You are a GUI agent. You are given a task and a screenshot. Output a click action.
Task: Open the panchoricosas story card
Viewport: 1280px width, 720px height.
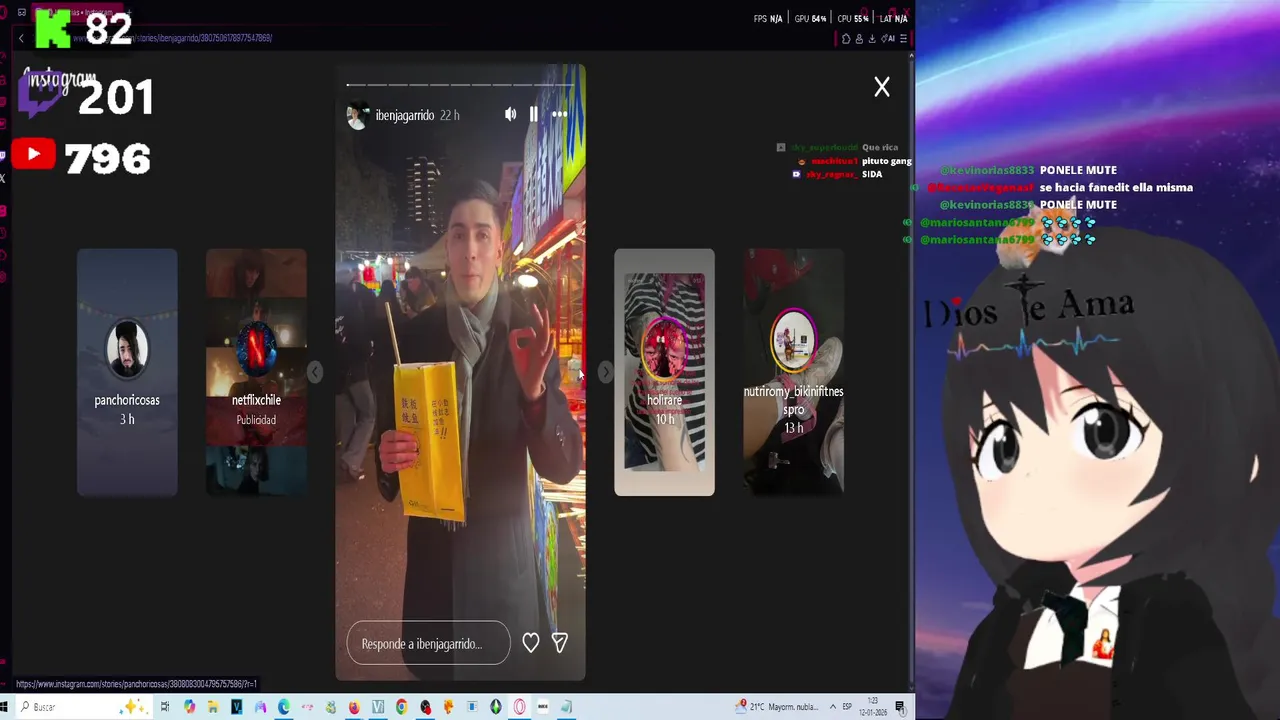point(127,372)
